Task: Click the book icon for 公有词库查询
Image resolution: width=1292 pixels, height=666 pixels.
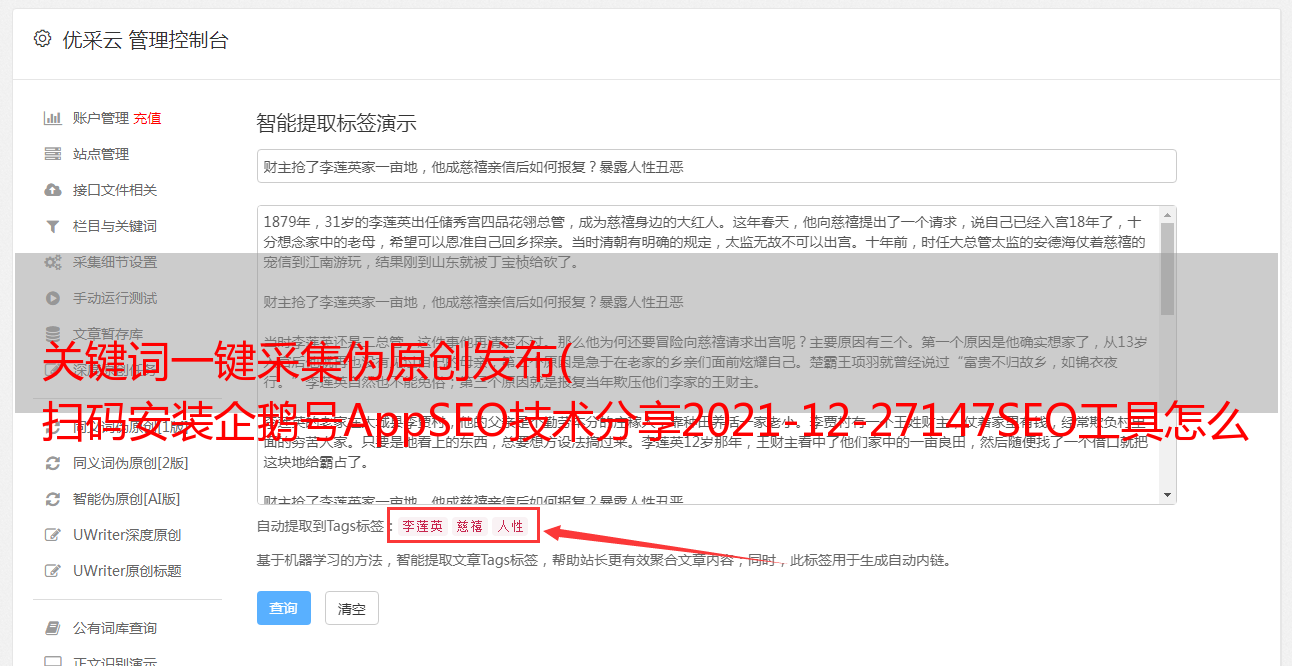Action: click(52, 628)
